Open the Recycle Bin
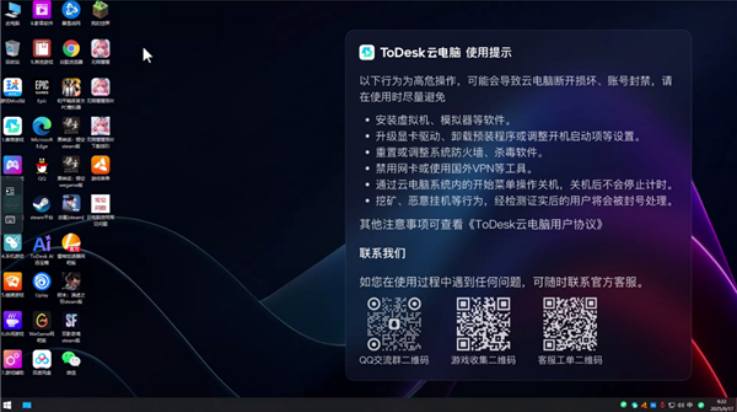The image size is (737, 412). point(12,48)
